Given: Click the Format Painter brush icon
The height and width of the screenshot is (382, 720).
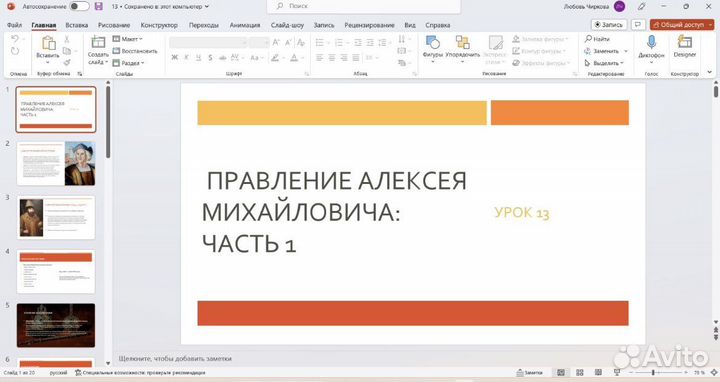Looking at the screenshot, I should pos(67,62).
